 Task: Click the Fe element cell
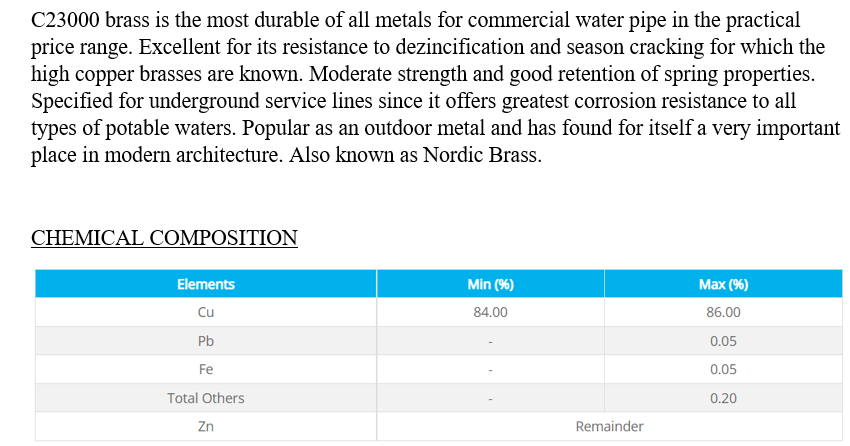pos(206,369)
